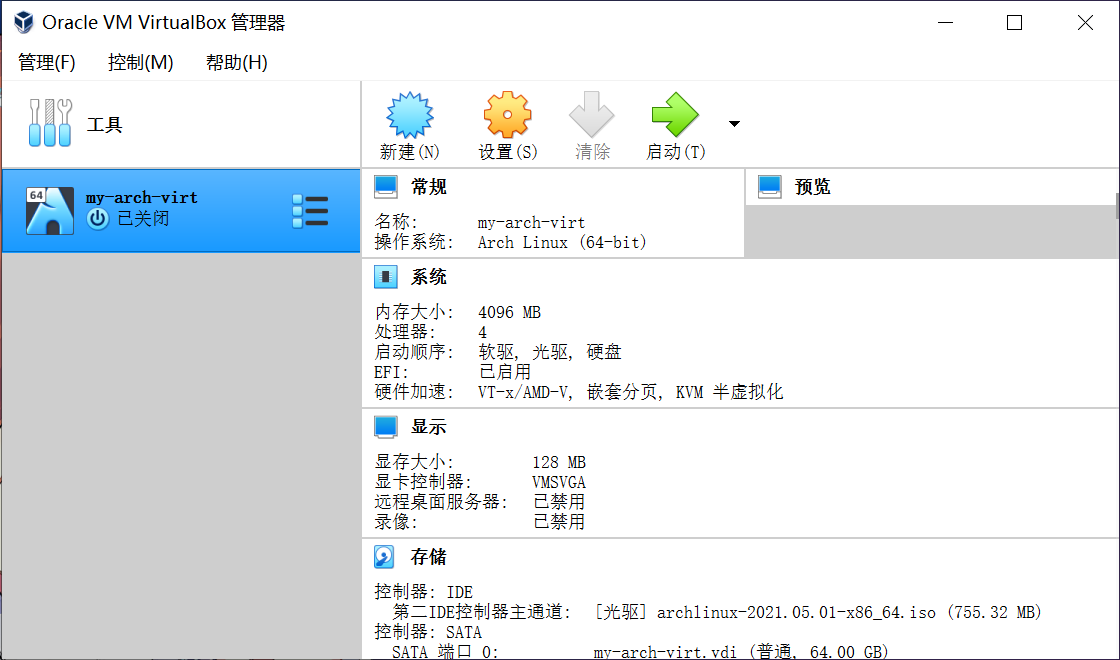Open the 控制(M) menu

coord(141,62)
